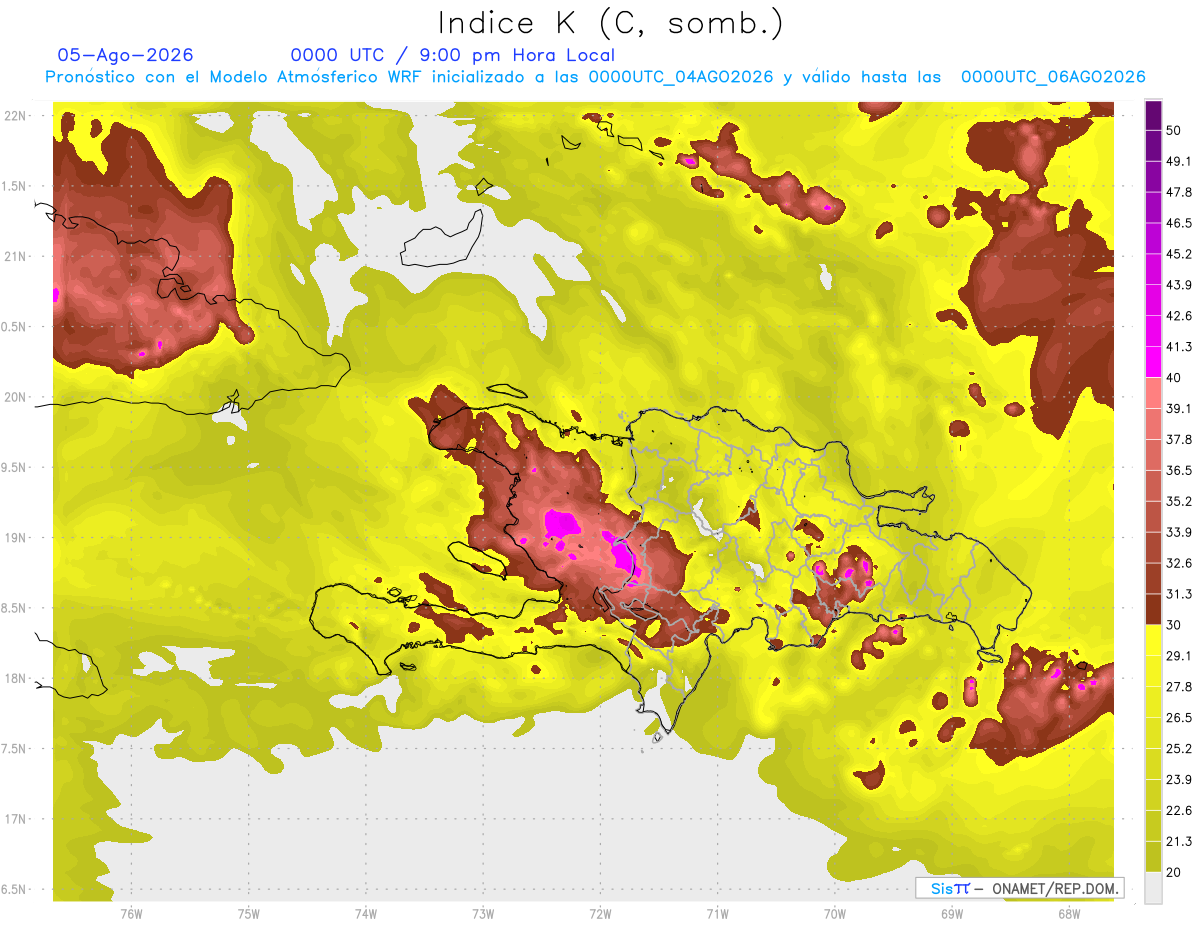Click the '72W' longitude label
The height and width of the screenshot is (927, 1200).
(x=600, y=913)
